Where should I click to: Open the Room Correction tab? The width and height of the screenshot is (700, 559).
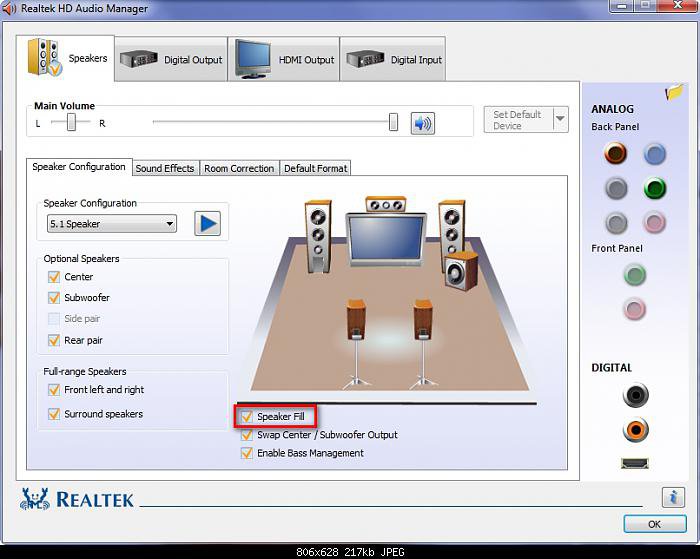(239, 168)
